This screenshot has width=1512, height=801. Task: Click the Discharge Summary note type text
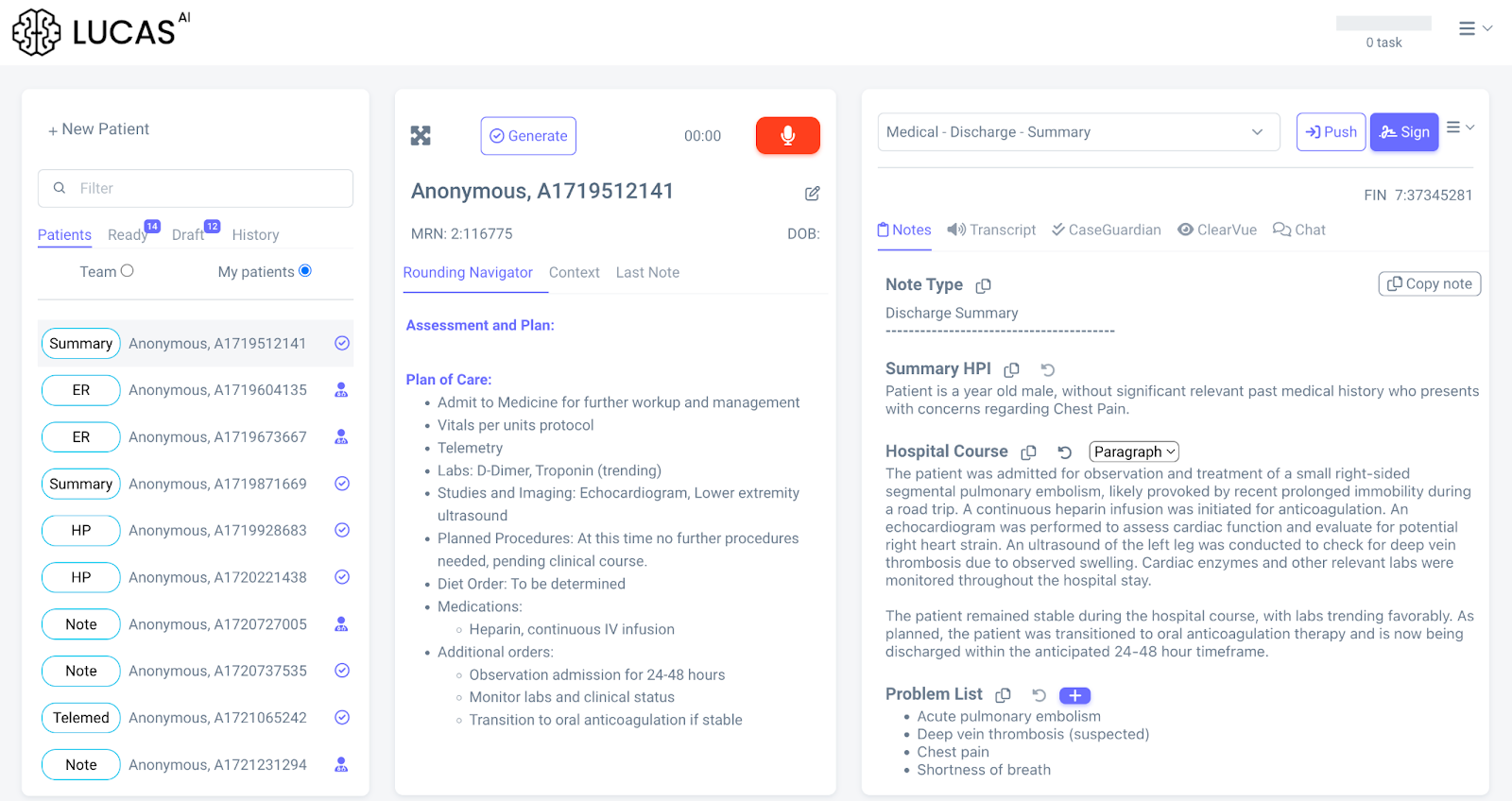pyautogui.click(x=952, y=314)
